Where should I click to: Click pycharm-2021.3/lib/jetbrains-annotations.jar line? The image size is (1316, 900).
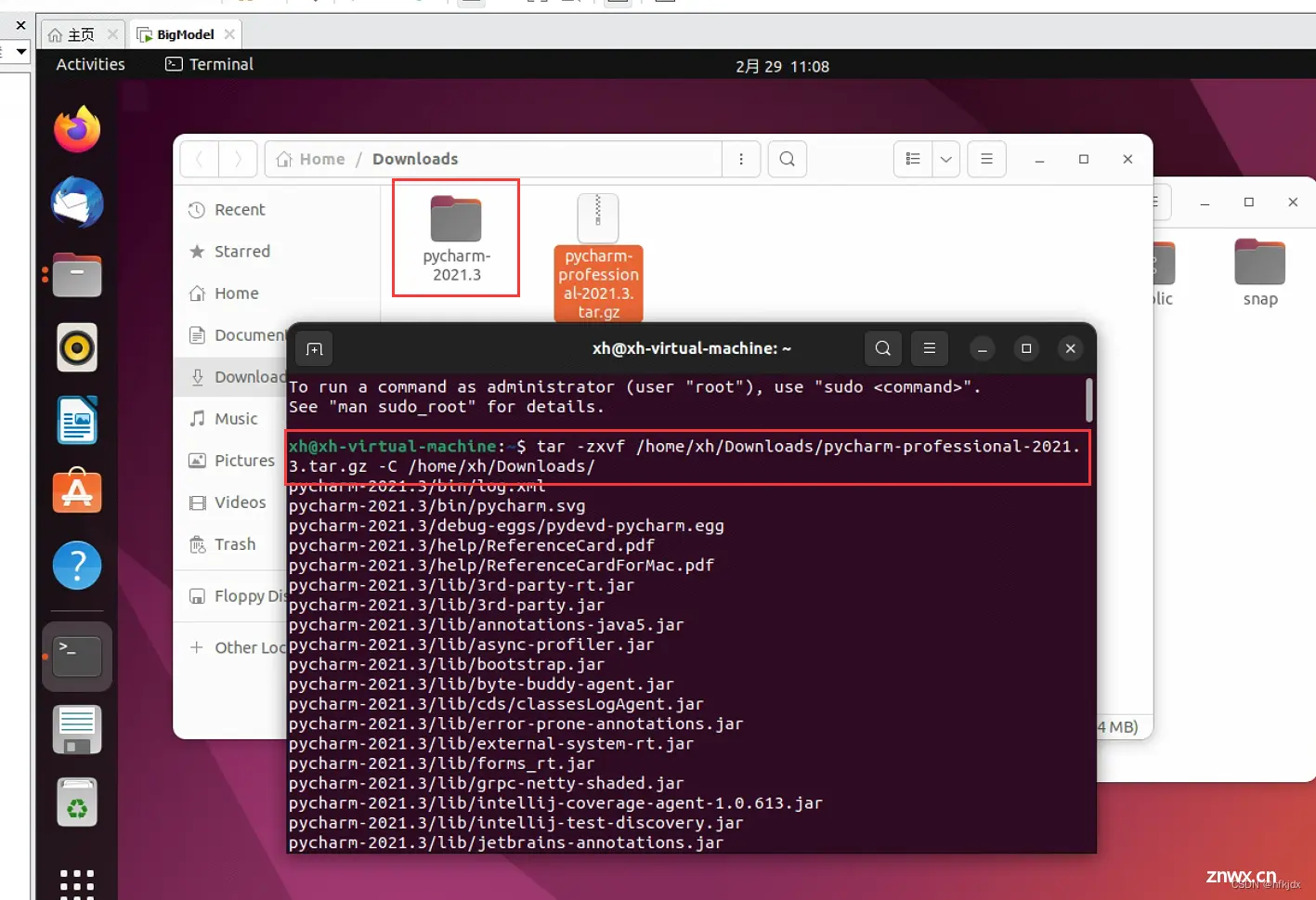506,842
